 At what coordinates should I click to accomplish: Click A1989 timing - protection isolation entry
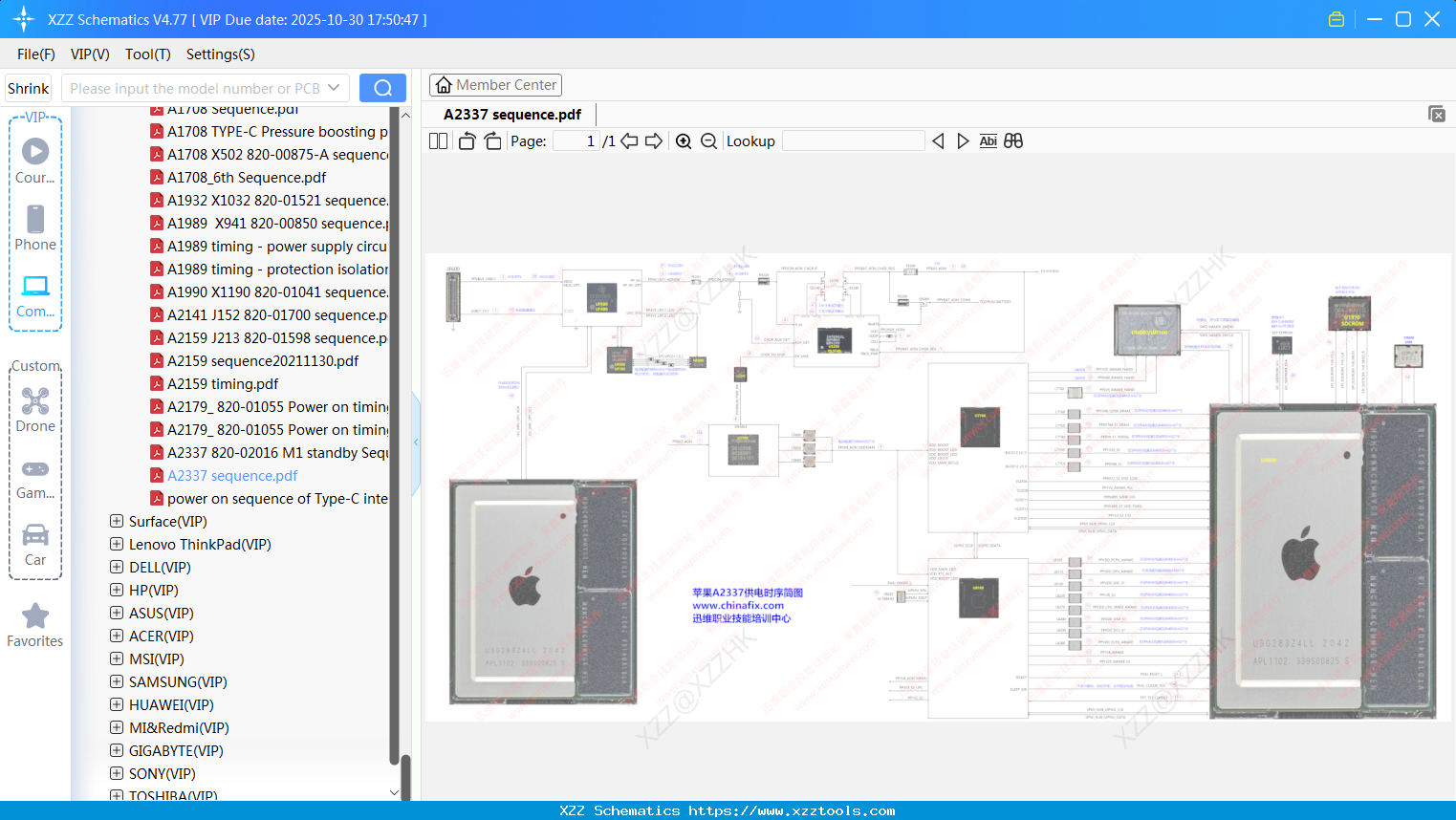(277, 269)
